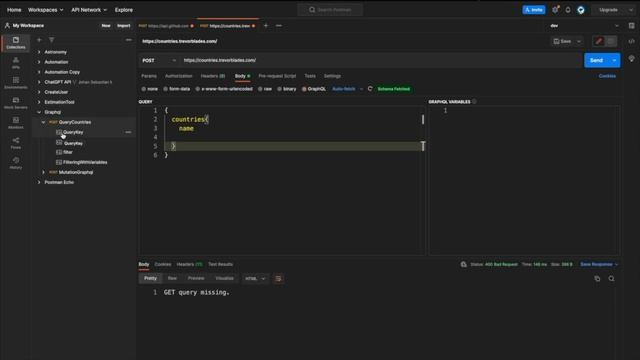The height and width of the screenshot is (360, 640).
Task: Switch to the Pre-request Script tab
Action: (x=277, y=76)
